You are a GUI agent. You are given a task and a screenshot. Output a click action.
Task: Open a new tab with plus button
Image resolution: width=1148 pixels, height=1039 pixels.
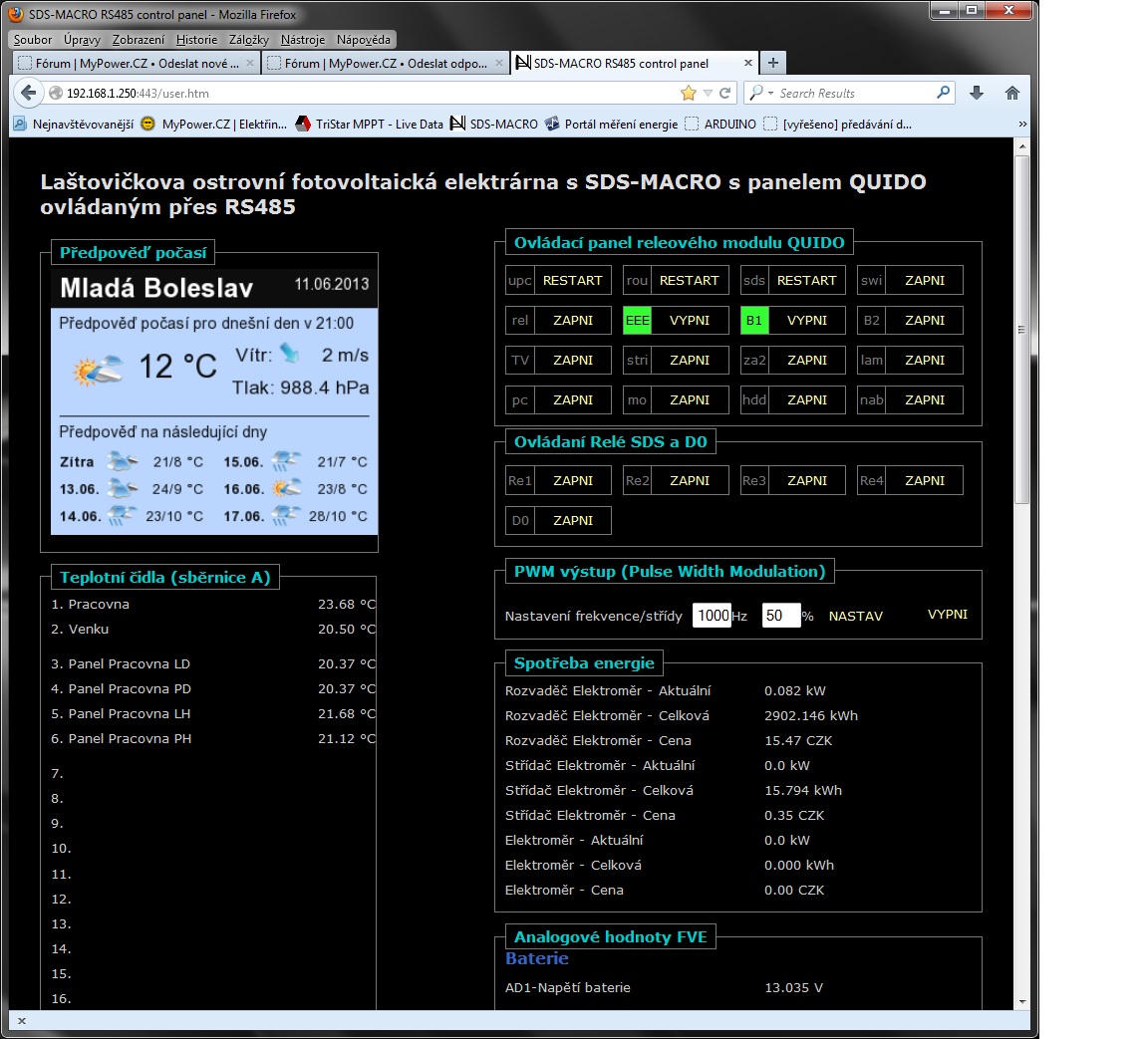773,63
